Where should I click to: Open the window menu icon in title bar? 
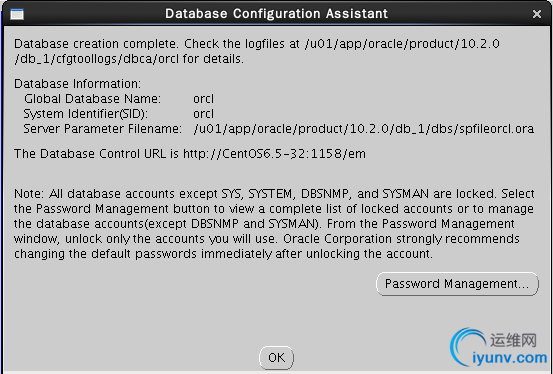(x=17, y=14)
